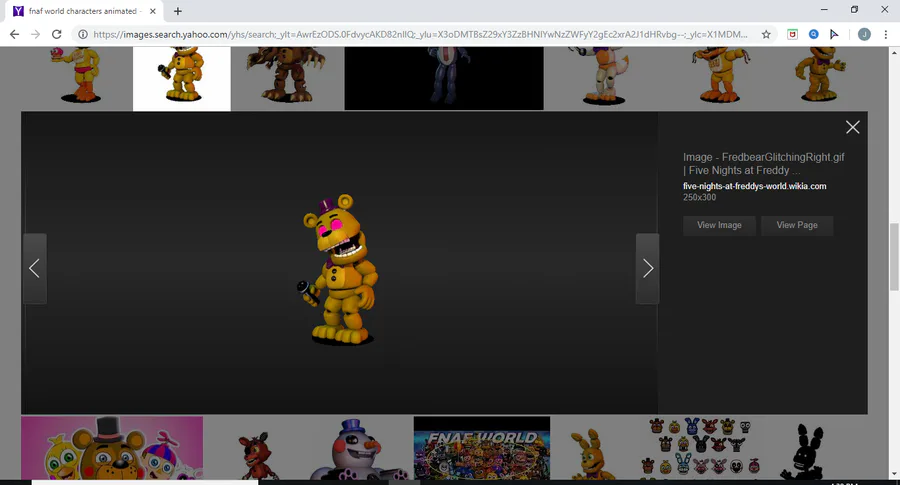900x485 pixels.
Task: Bookmark this page with the star icon
Action: point(766,34)
